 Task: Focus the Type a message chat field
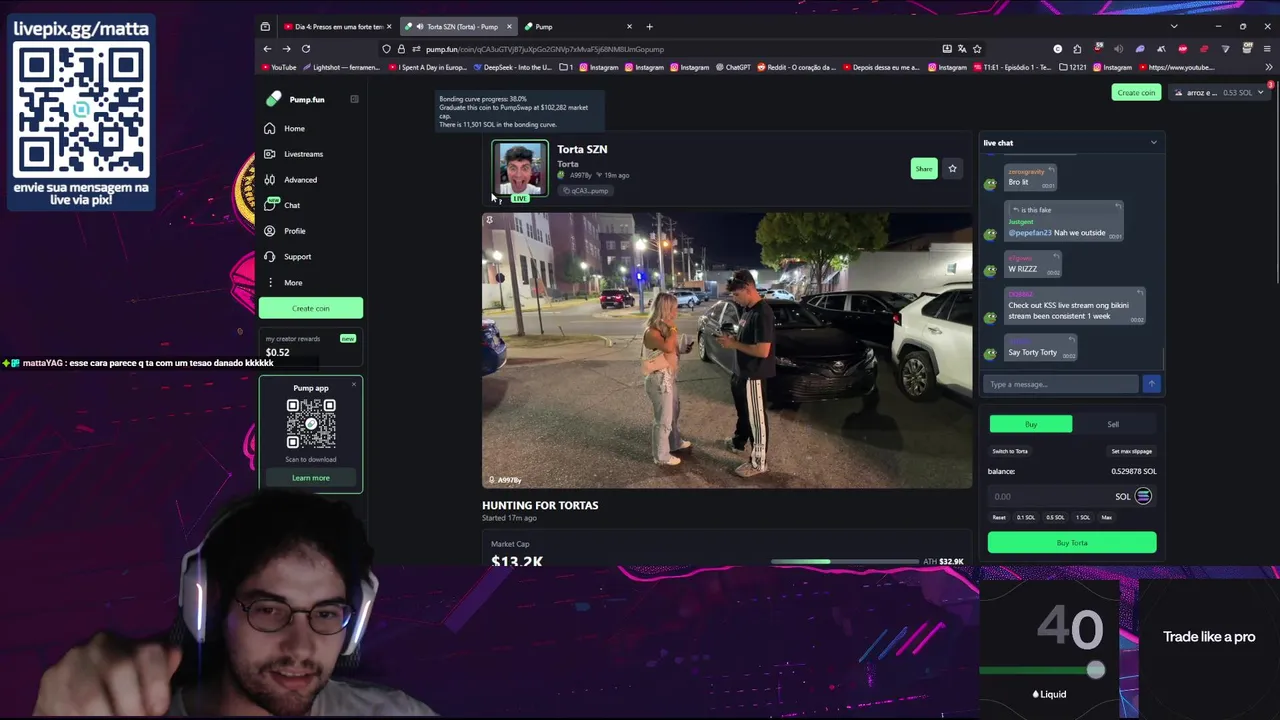tap(1061, 384)
